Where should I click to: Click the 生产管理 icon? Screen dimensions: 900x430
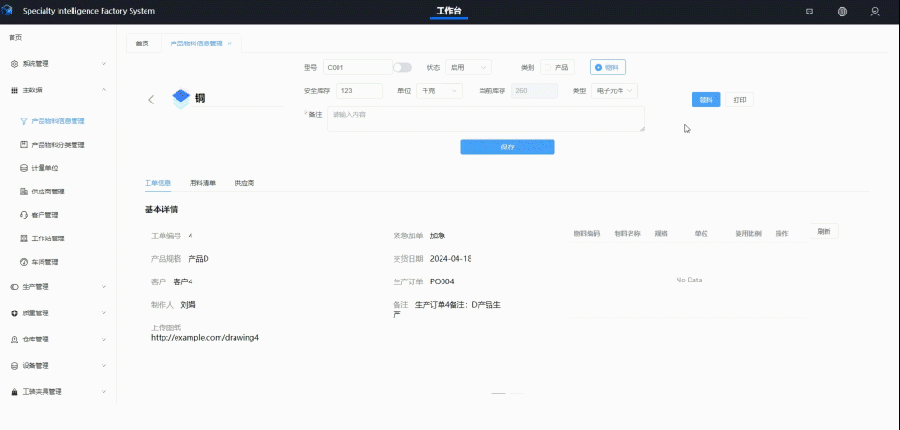pos(14,286)
